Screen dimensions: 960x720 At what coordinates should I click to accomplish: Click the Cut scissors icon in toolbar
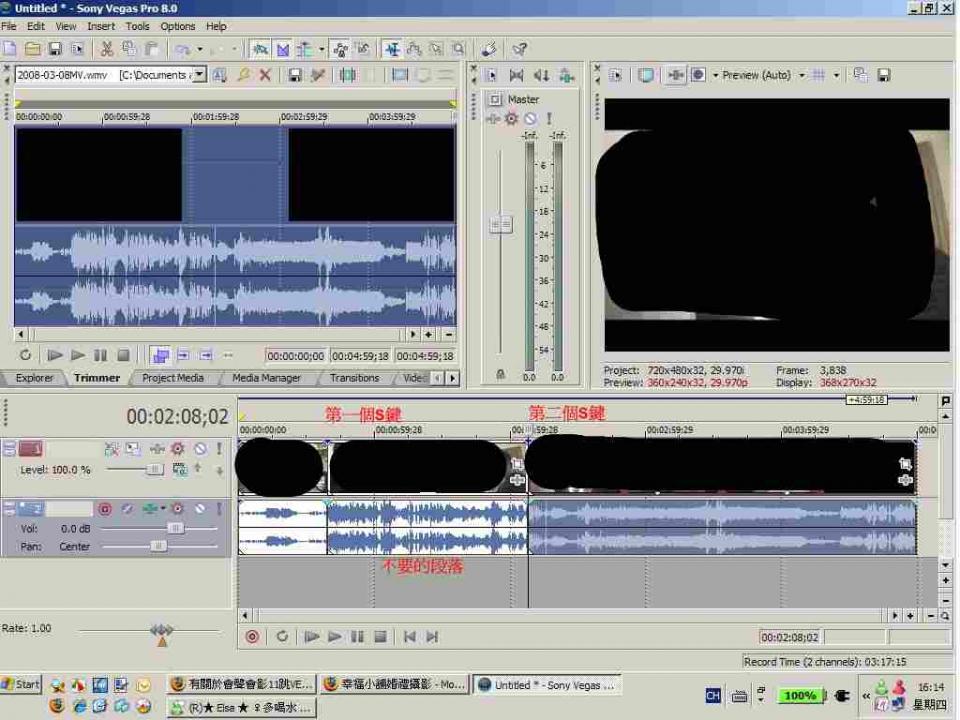(x=107, y=49)
